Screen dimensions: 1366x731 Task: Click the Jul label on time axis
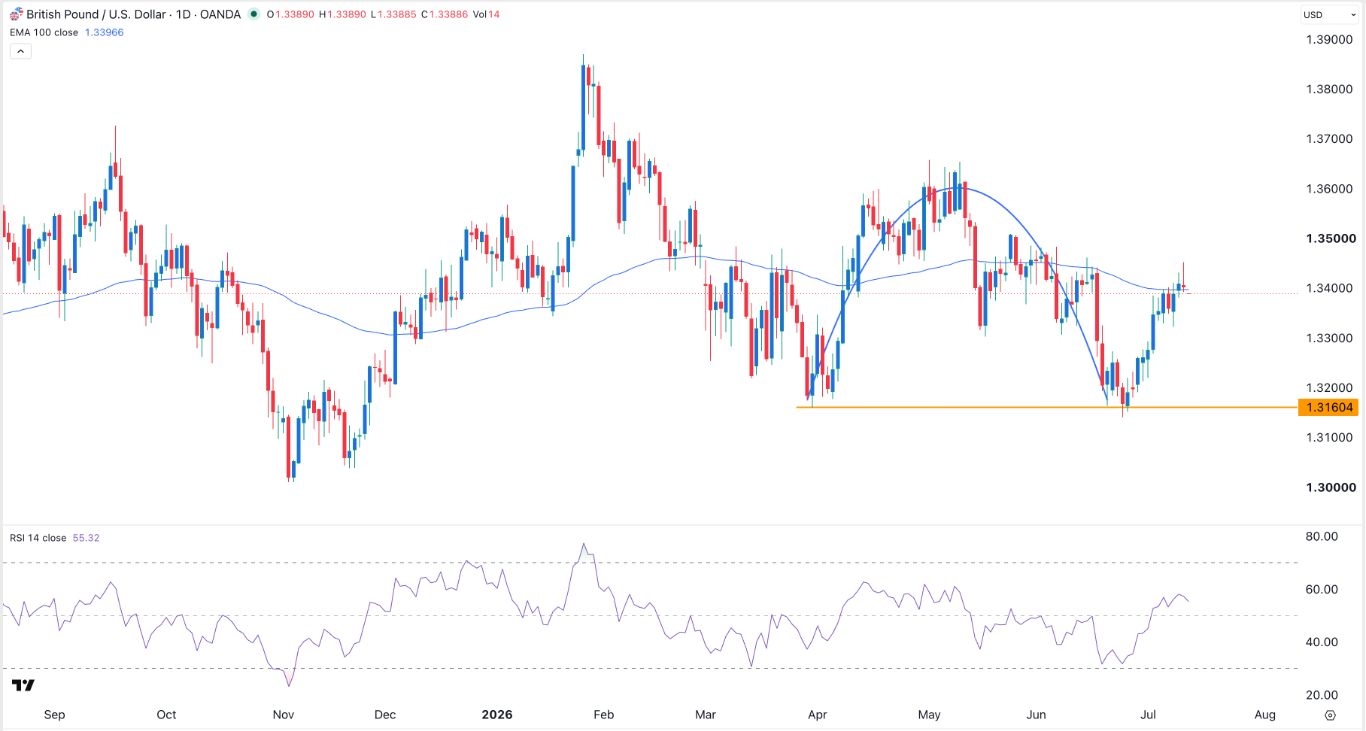1148,715
